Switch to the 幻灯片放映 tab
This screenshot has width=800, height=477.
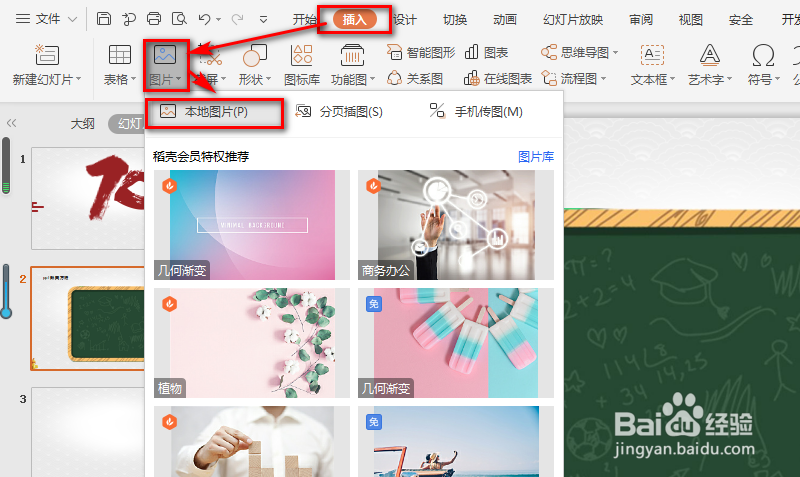coord(573,20)
